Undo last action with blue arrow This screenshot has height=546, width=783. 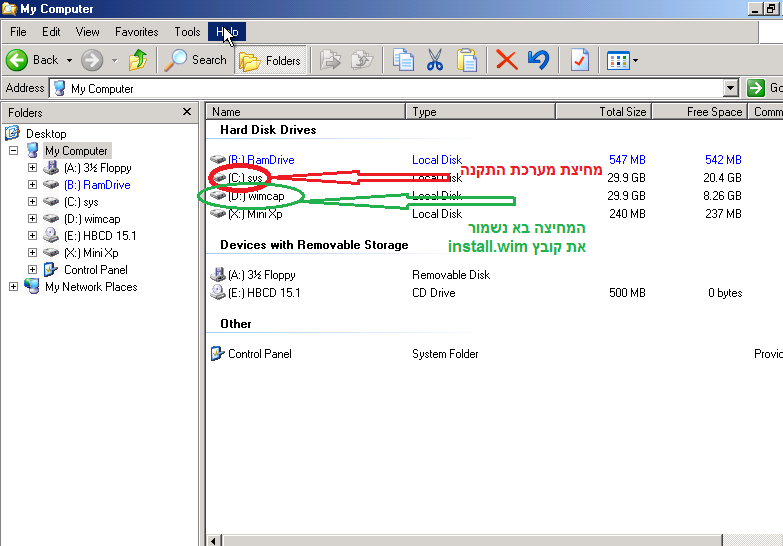[x=538, y=60]
